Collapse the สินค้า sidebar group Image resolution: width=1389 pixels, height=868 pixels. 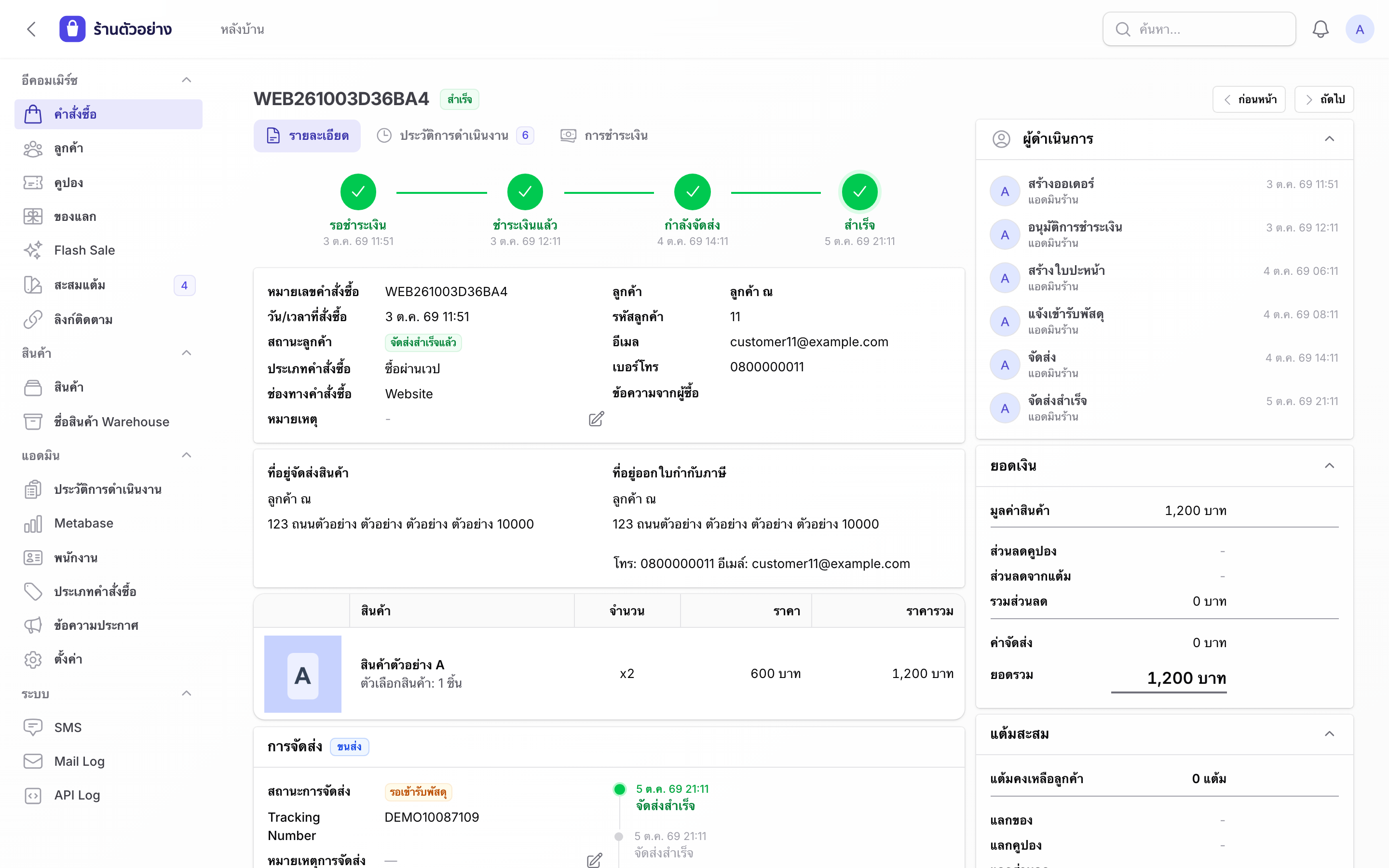pyautogui.click(x=186, y=353)
